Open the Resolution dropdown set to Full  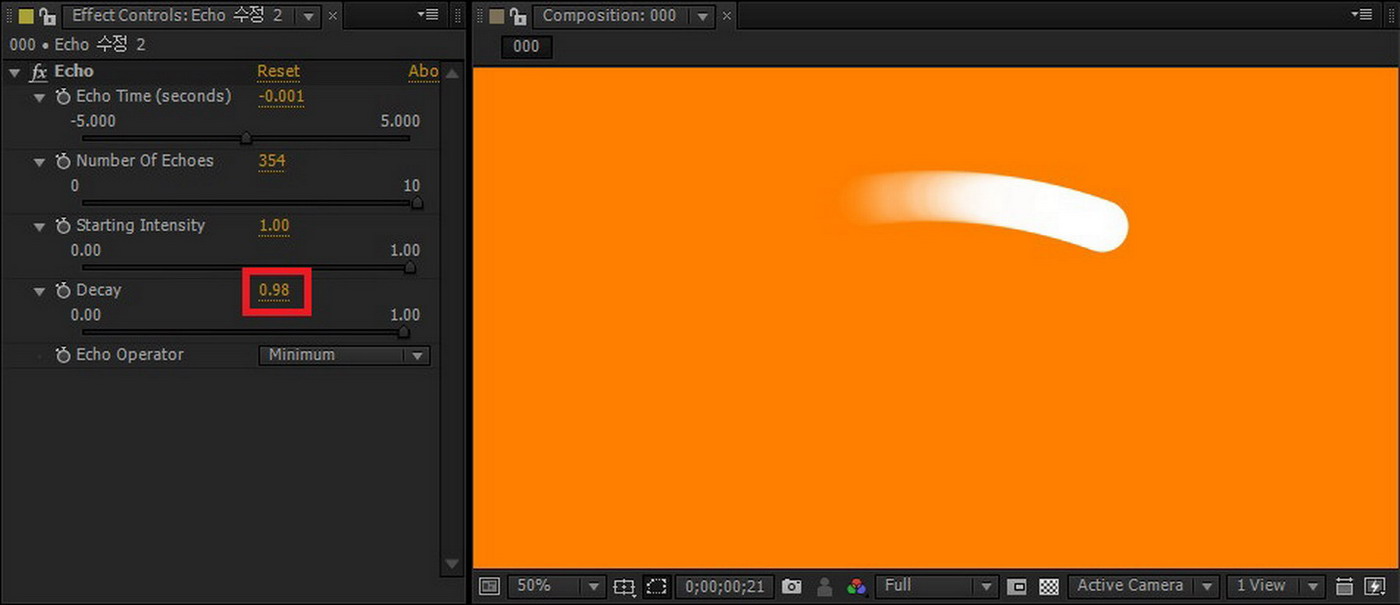coord(935,586)
